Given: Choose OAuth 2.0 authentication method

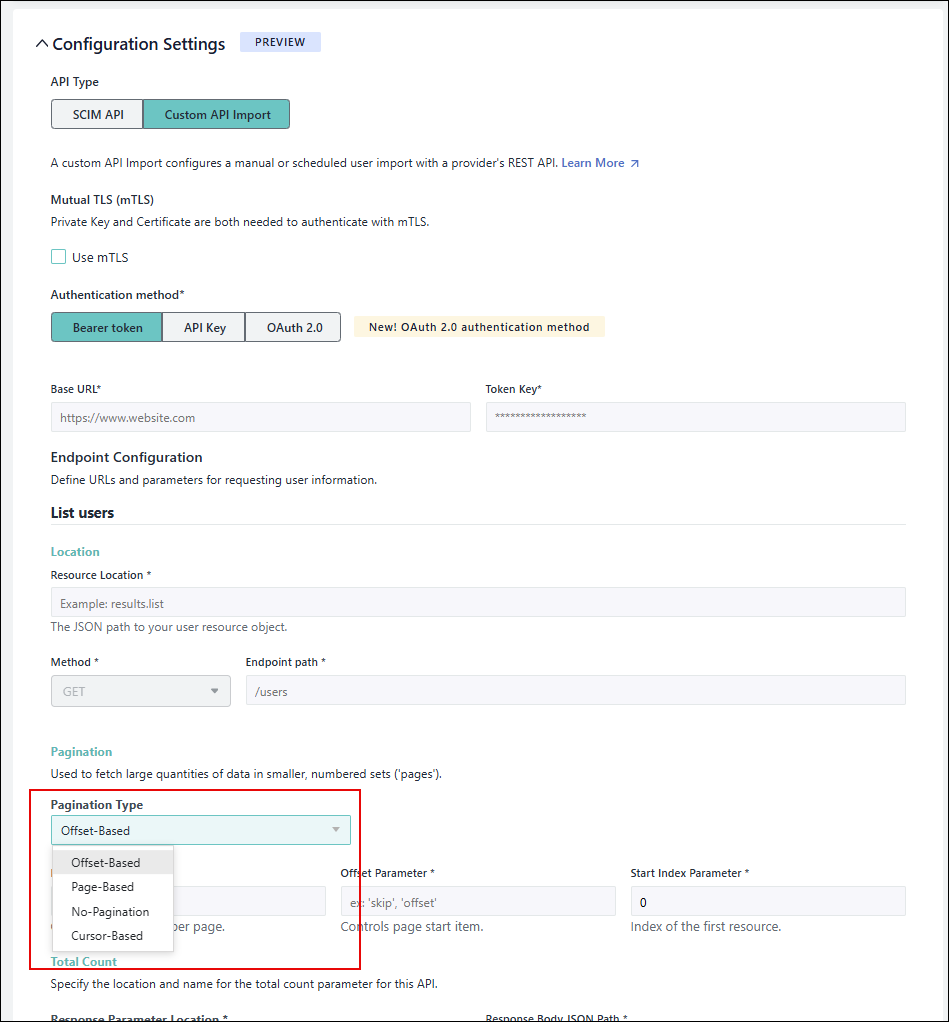Looking at the screenshot, I should pyautogui.click(x=293, y=328).
